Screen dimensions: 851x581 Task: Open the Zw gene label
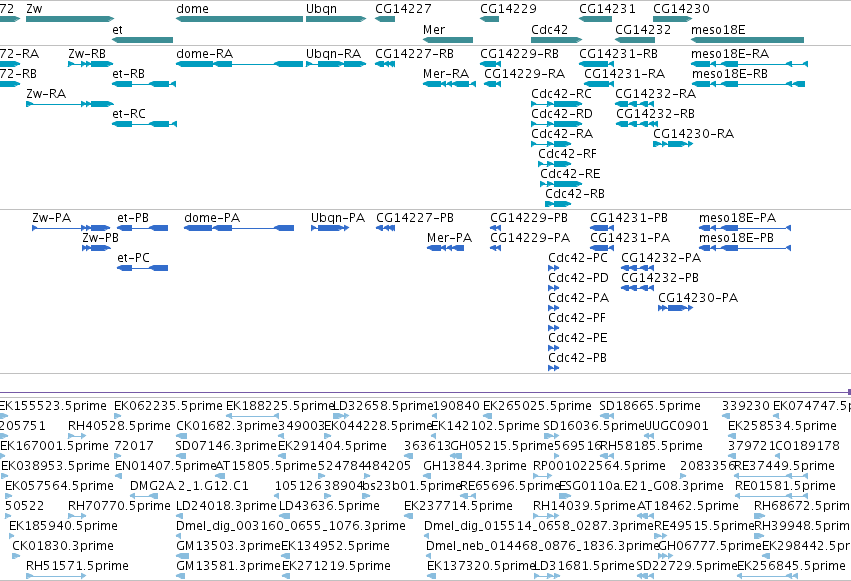pos(34,9)
